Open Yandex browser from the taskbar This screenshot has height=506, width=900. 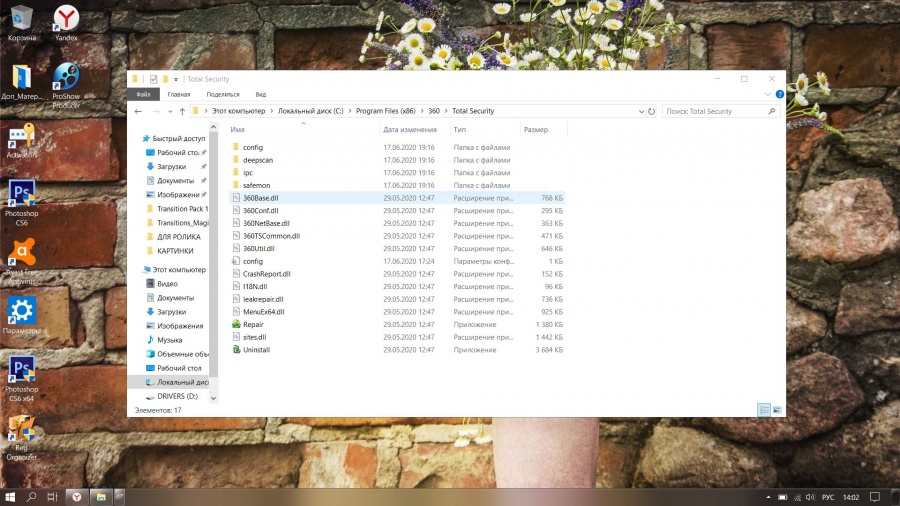click(76, 497)
